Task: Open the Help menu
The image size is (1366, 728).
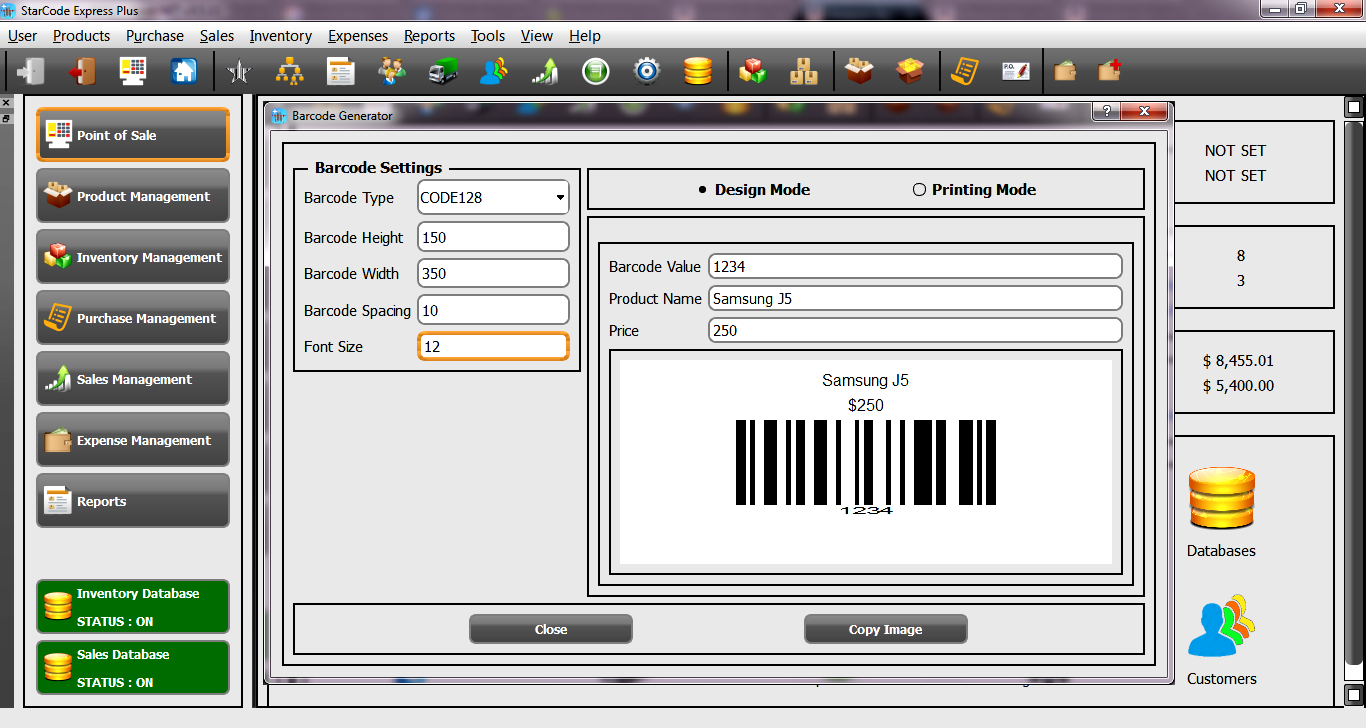Action: (x=585, y=36)
